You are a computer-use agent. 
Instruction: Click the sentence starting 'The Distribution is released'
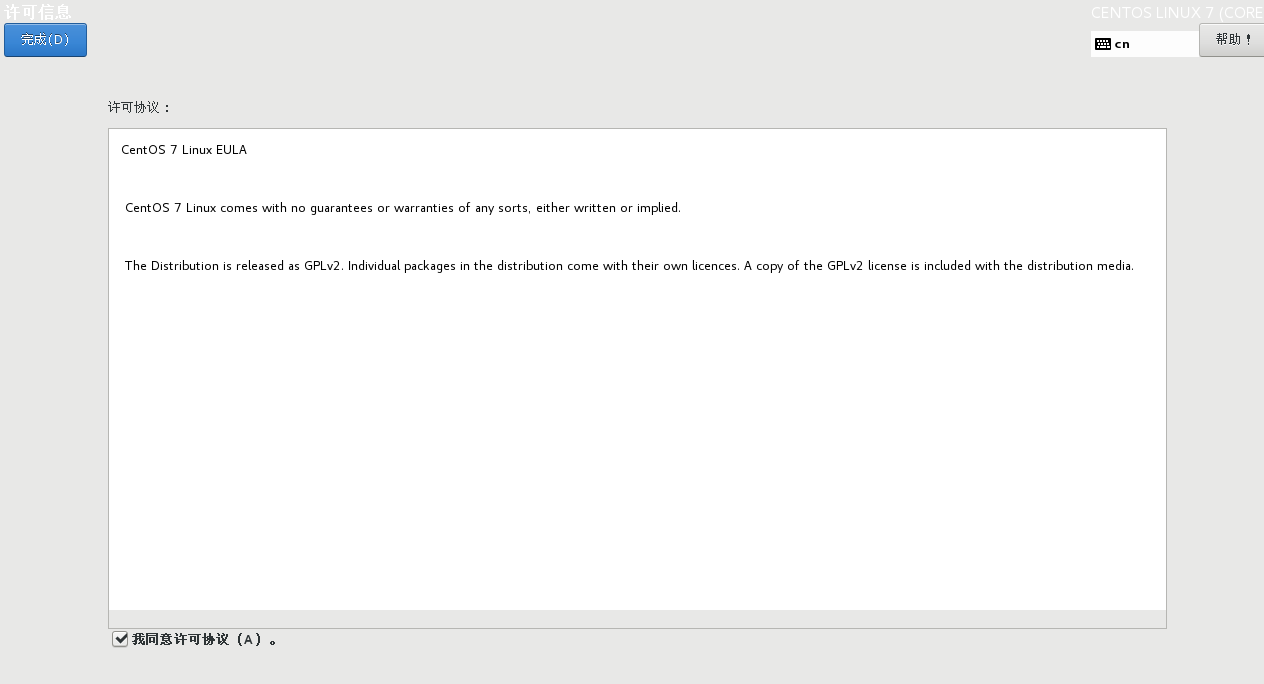[629, 266]
